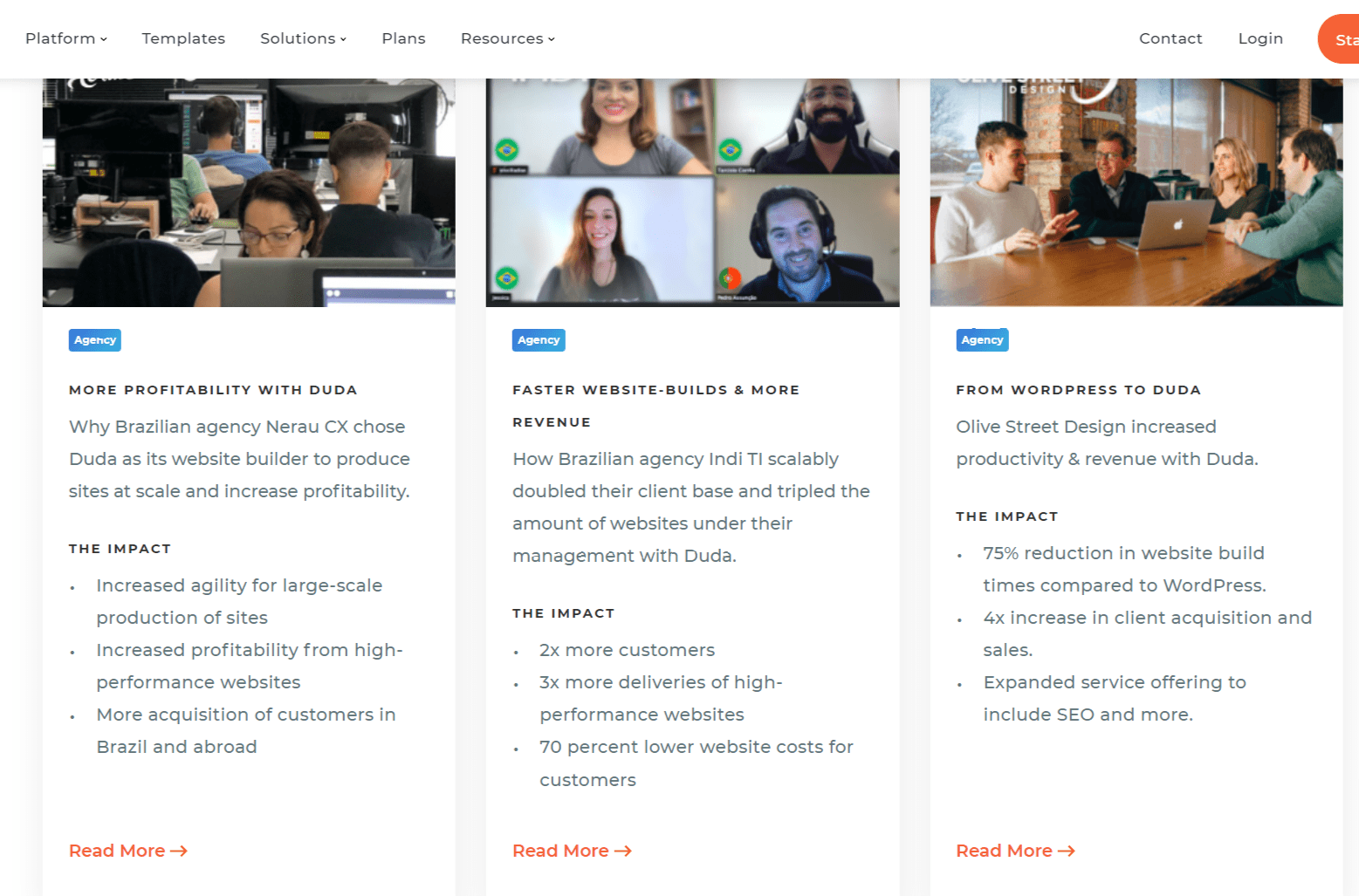Click the Olive Street Read More arrow icon
The height and width of the screenshot is (896, 1359).
coord(1067,852)
